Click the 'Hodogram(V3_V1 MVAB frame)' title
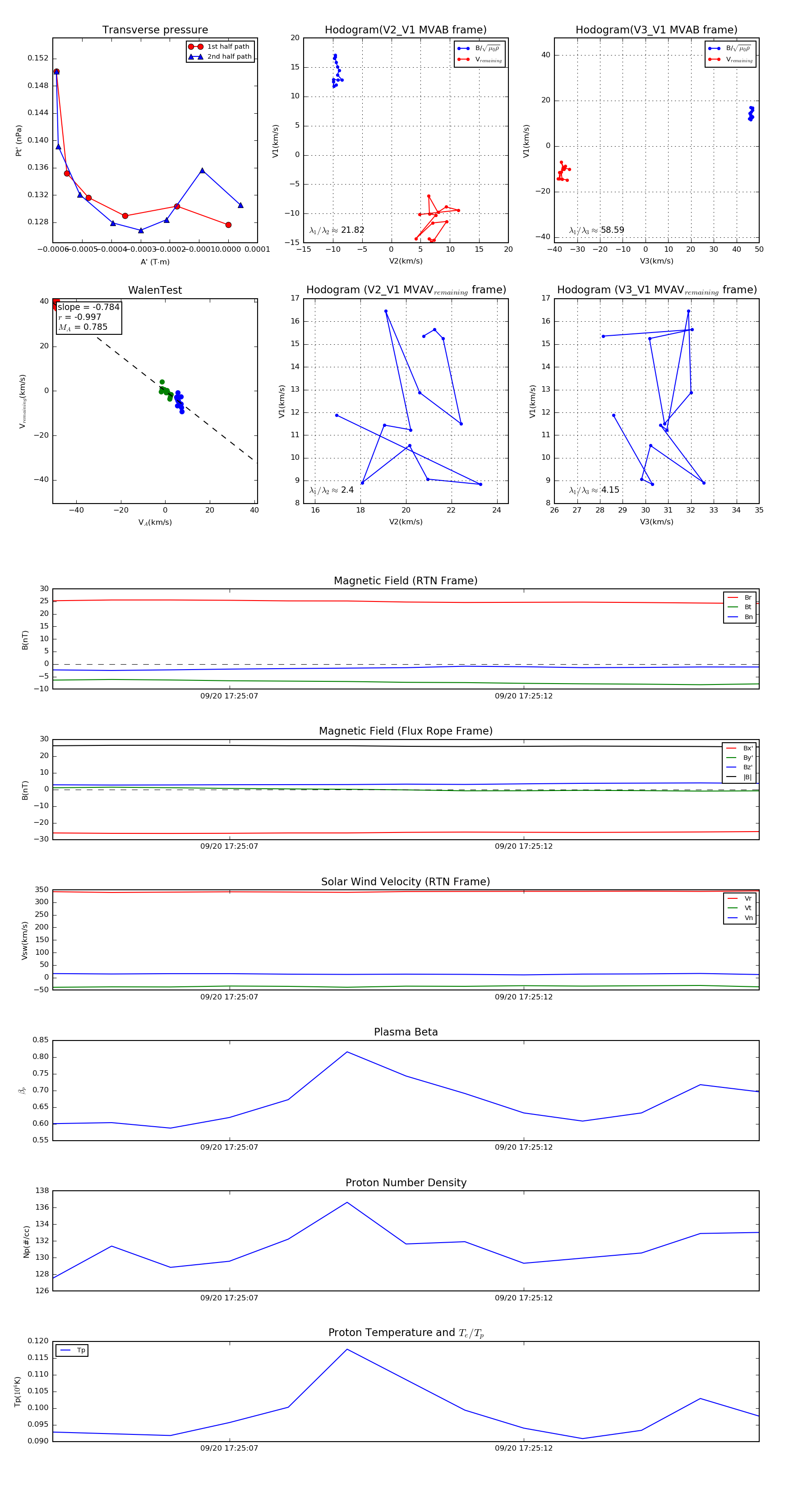Image resolution: width=812 pixels, height=1489 pixels. coord(656,30)
